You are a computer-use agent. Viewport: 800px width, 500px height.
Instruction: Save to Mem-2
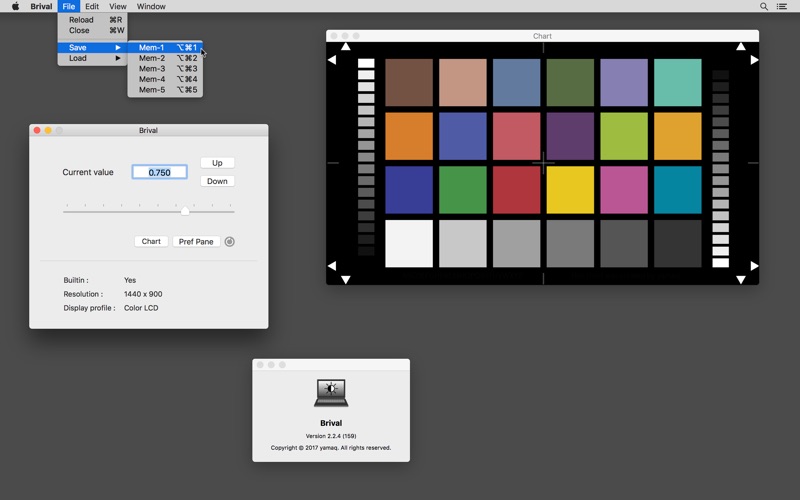tap(165, 58)
